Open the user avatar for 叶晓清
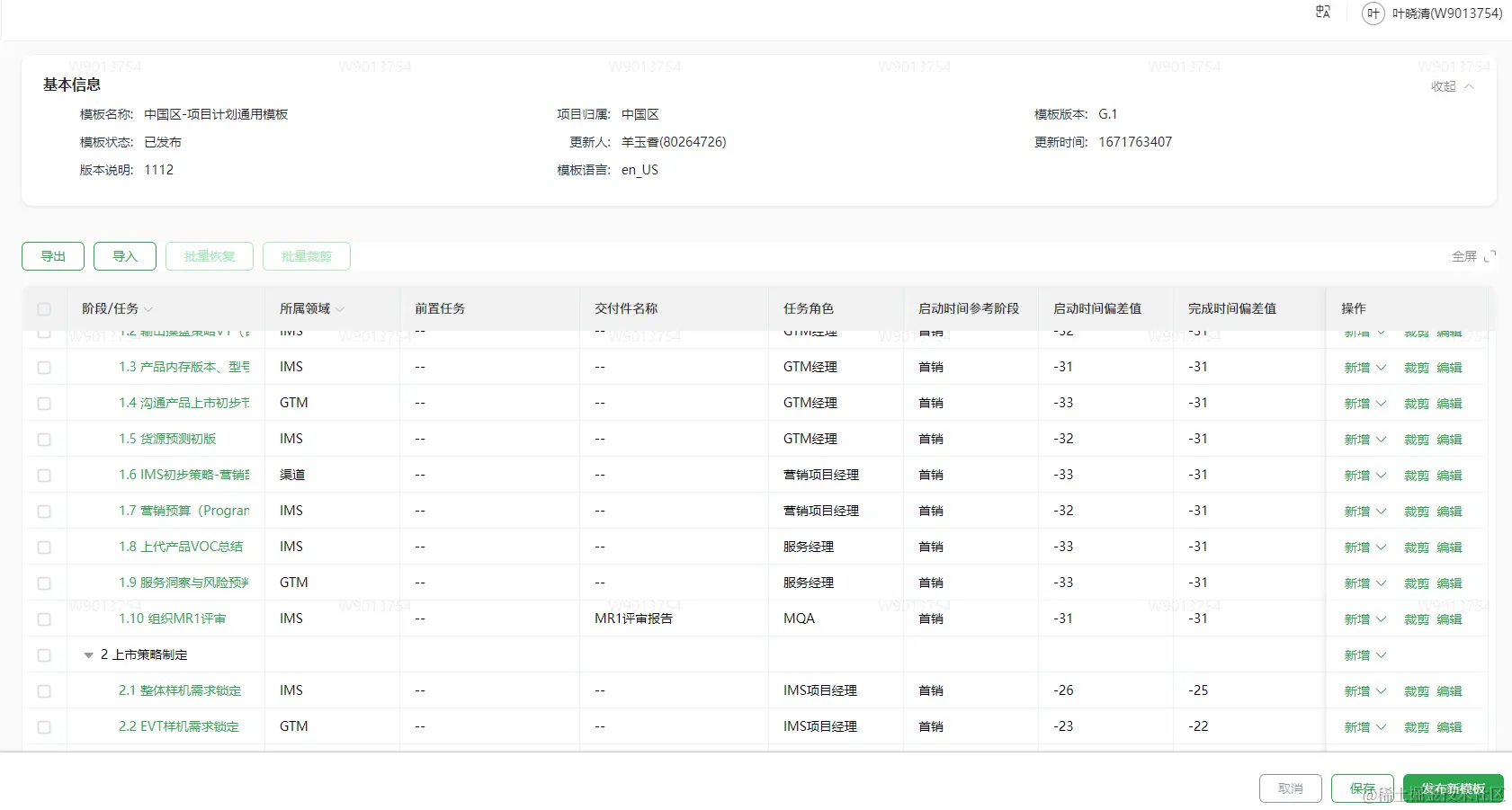The width and height of the screenshot is (1512, 810). coord(1373,13)
